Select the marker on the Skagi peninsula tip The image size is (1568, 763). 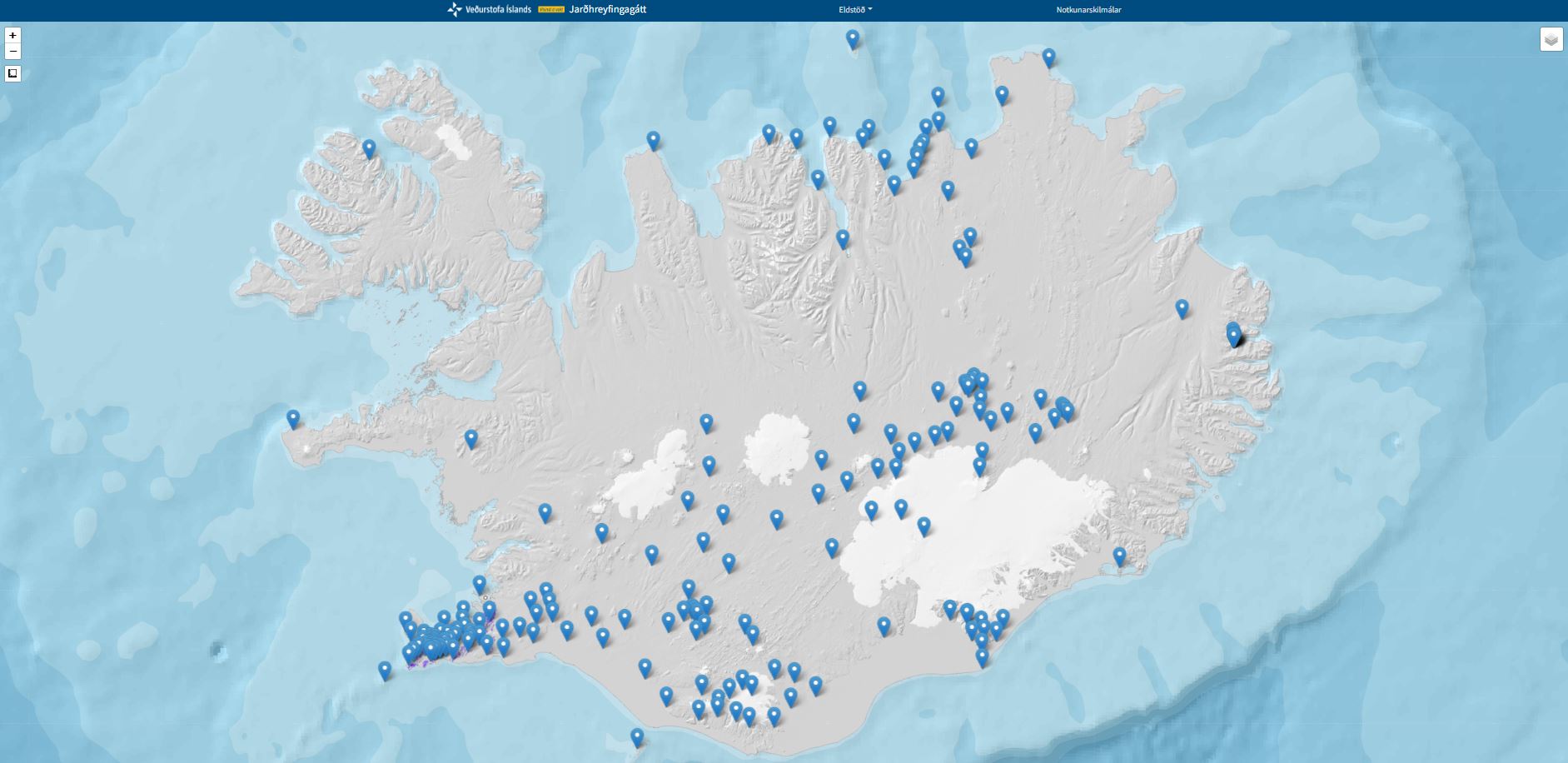654,140
